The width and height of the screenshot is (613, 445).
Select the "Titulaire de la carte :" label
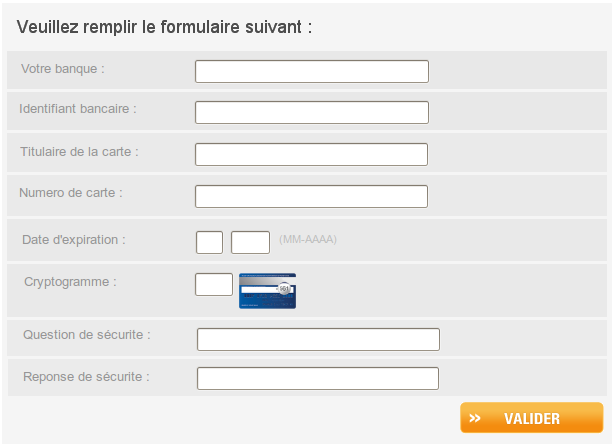click(79, 152)
